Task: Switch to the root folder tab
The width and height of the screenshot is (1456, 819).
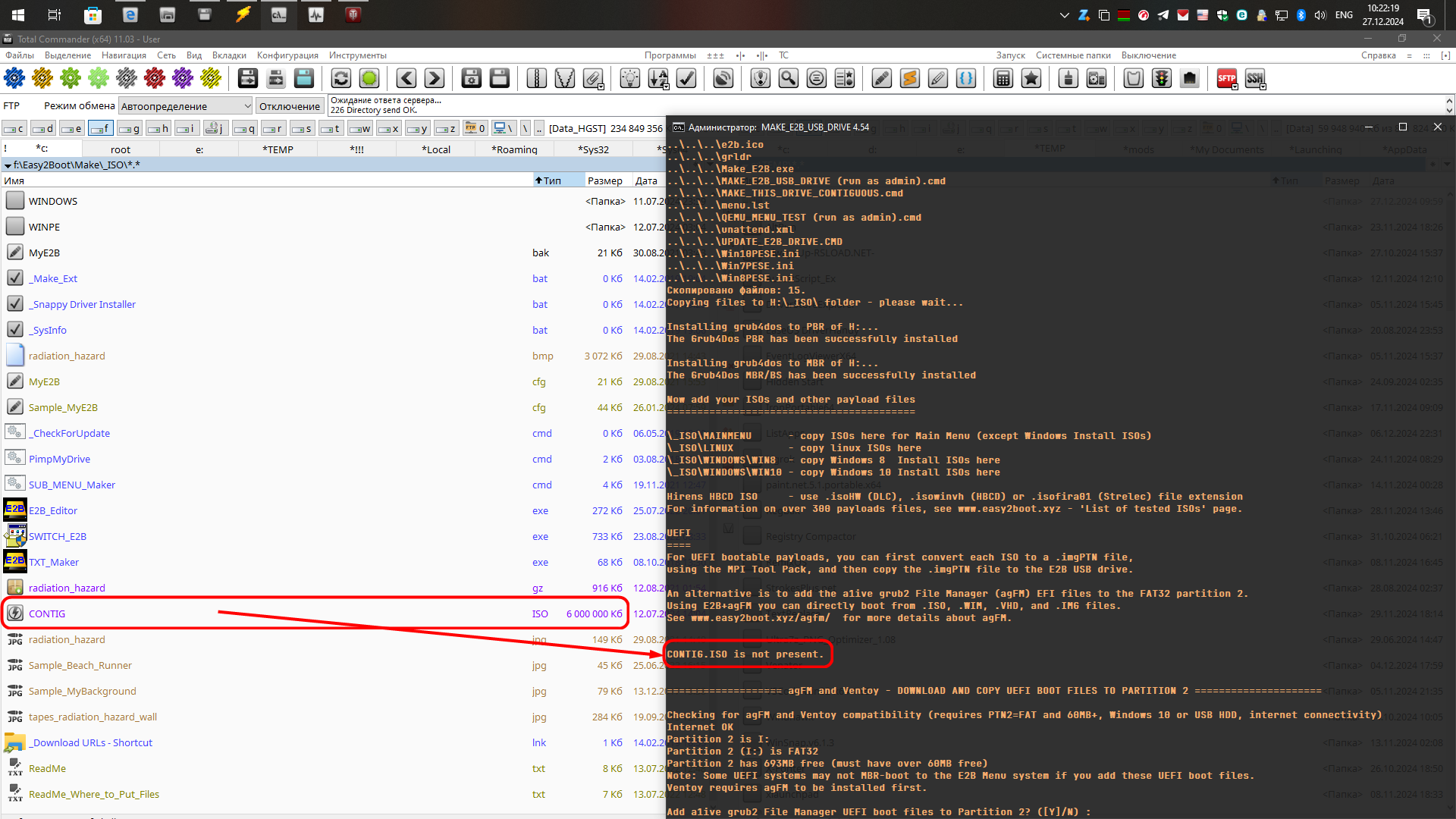Action: pyautogui.click(x=120, y=149)
